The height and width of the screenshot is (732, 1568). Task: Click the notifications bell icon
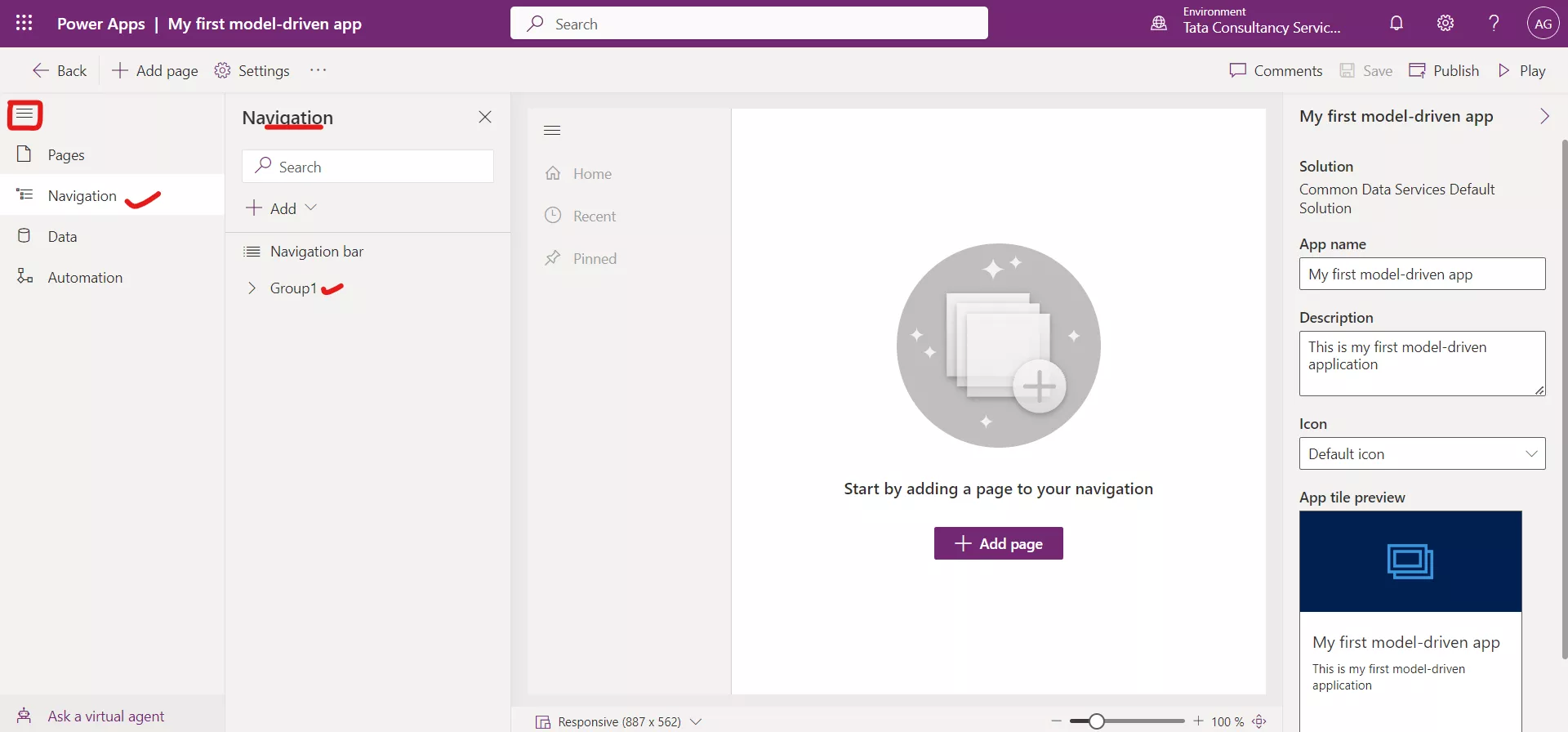tap(1396, 23)
